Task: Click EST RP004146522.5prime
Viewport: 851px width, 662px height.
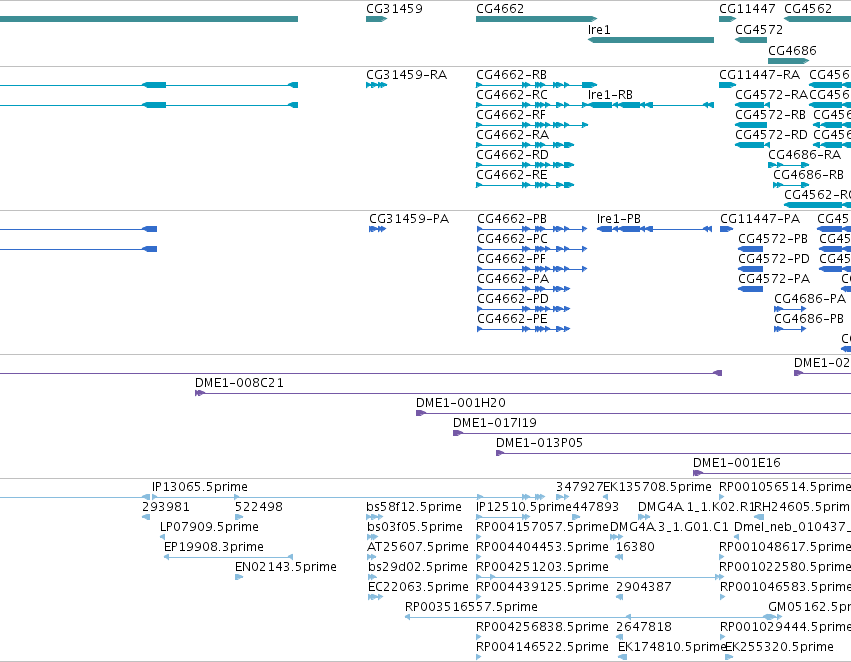Action: [x=542, y=648]
